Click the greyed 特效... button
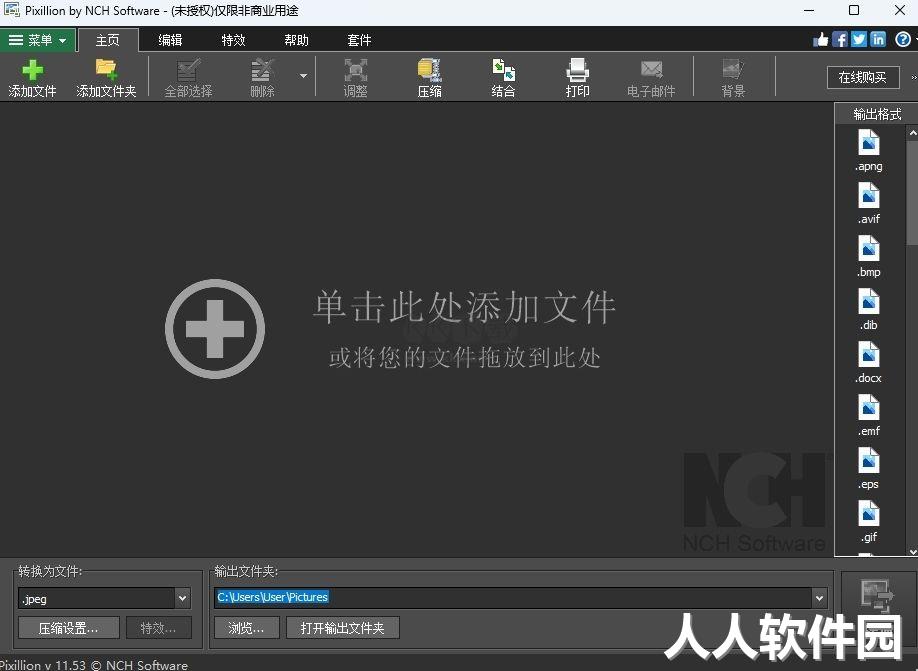Screen dimensions: 918x671 (158, 628)
